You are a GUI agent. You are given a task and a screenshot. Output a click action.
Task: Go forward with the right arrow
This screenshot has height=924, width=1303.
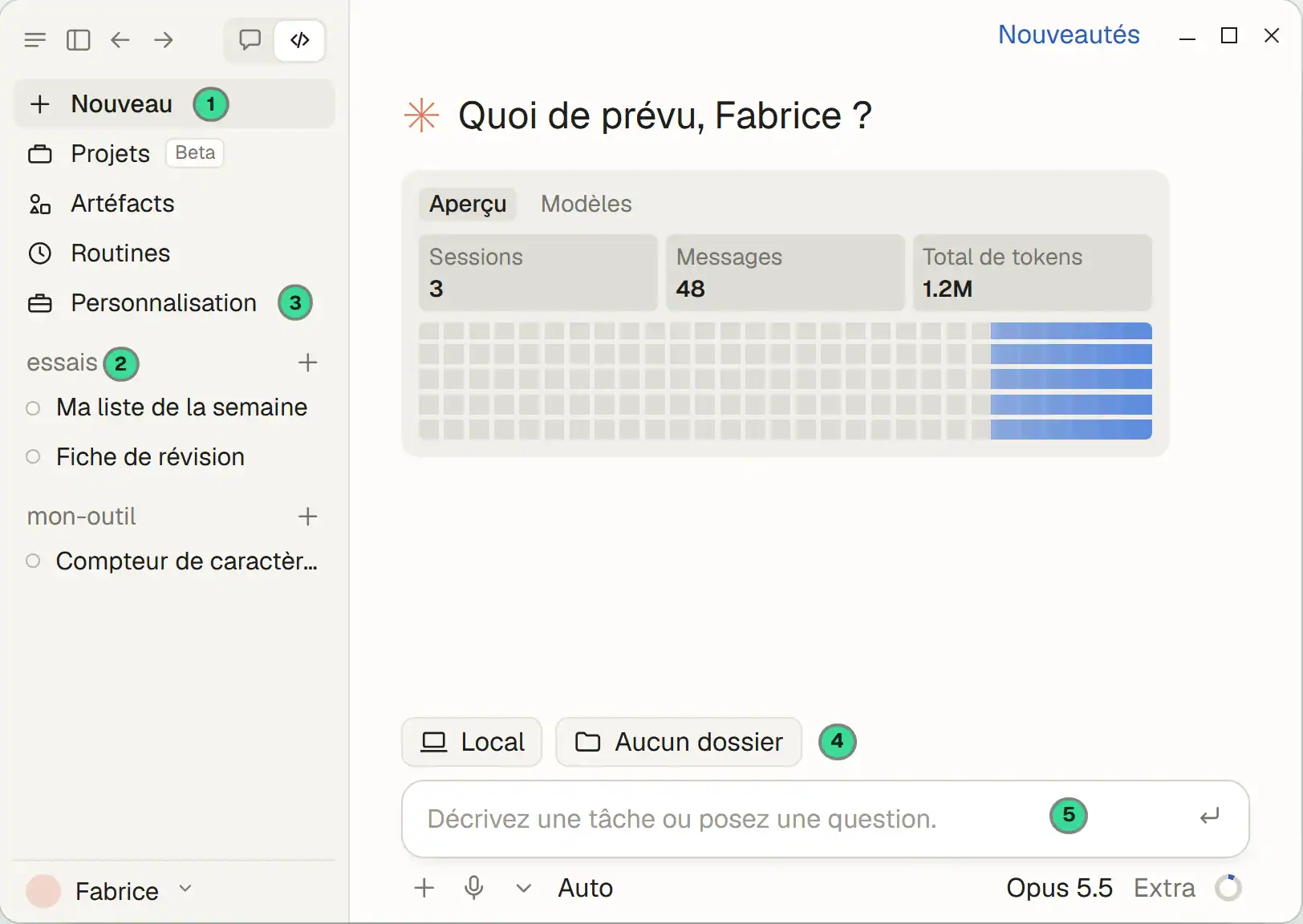164,40
